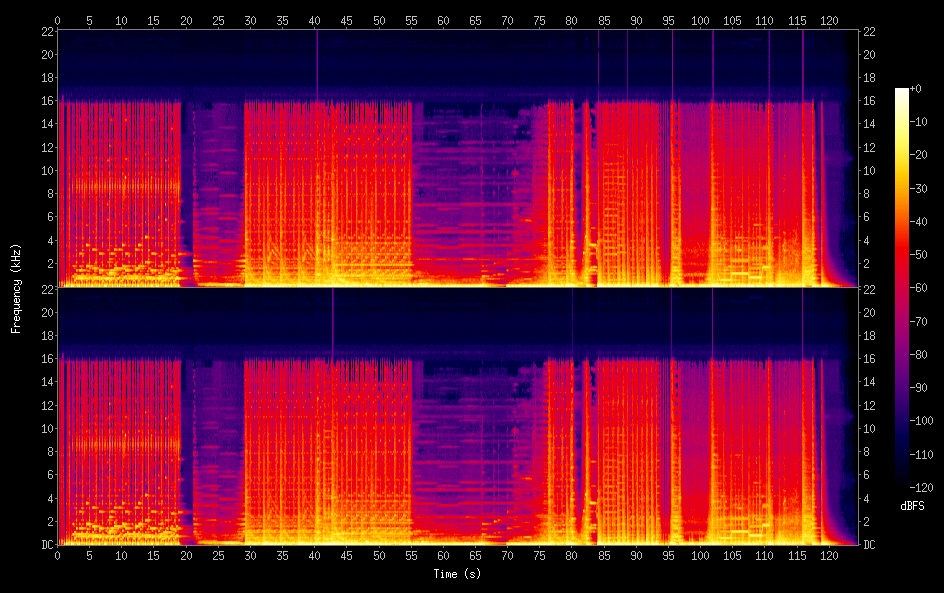
Task: Click the "Frequency (kHz)" axis label
Action: click(16, 288)
